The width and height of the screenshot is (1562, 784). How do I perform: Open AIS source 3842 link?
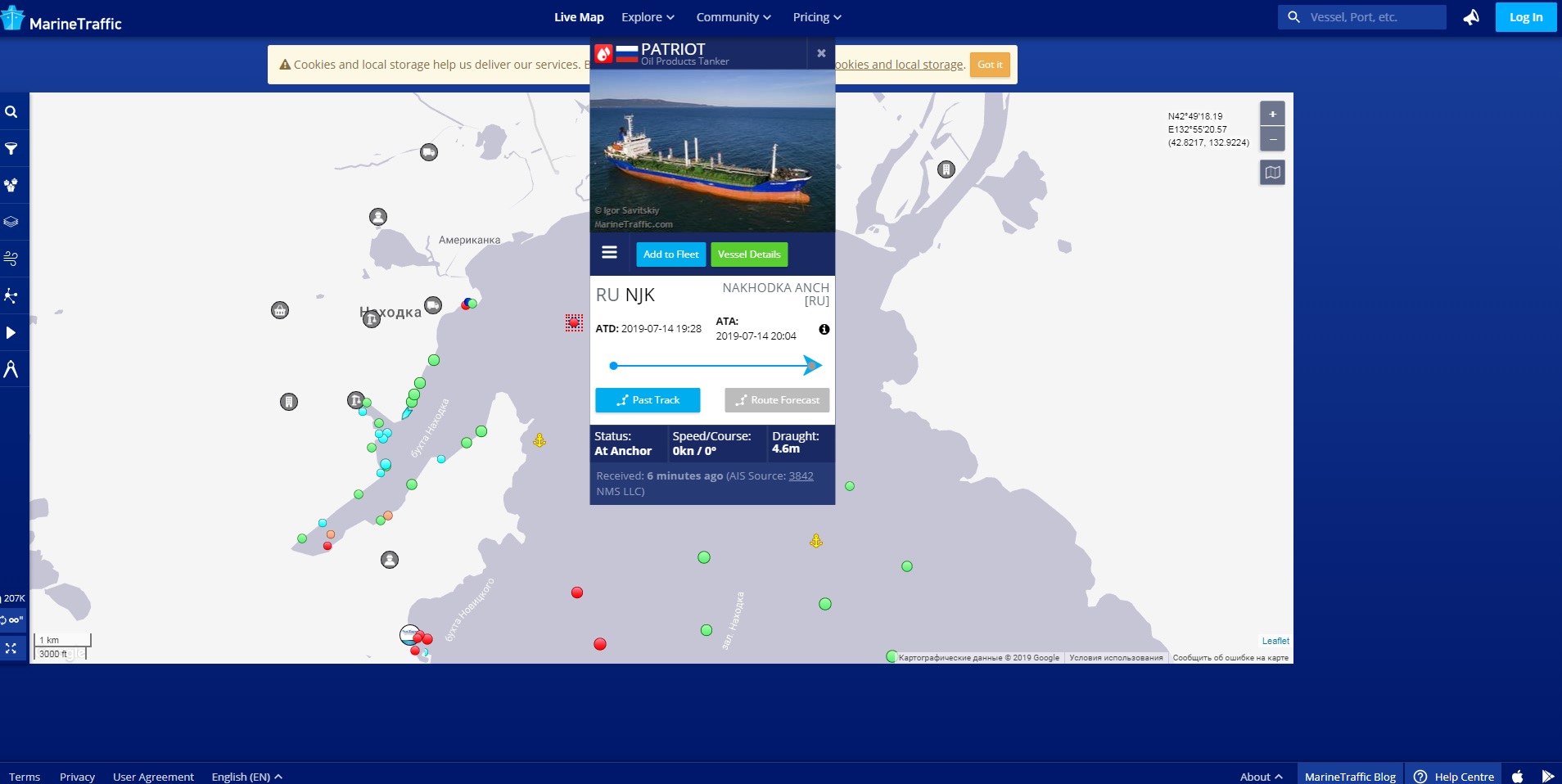tap(801, 476)
